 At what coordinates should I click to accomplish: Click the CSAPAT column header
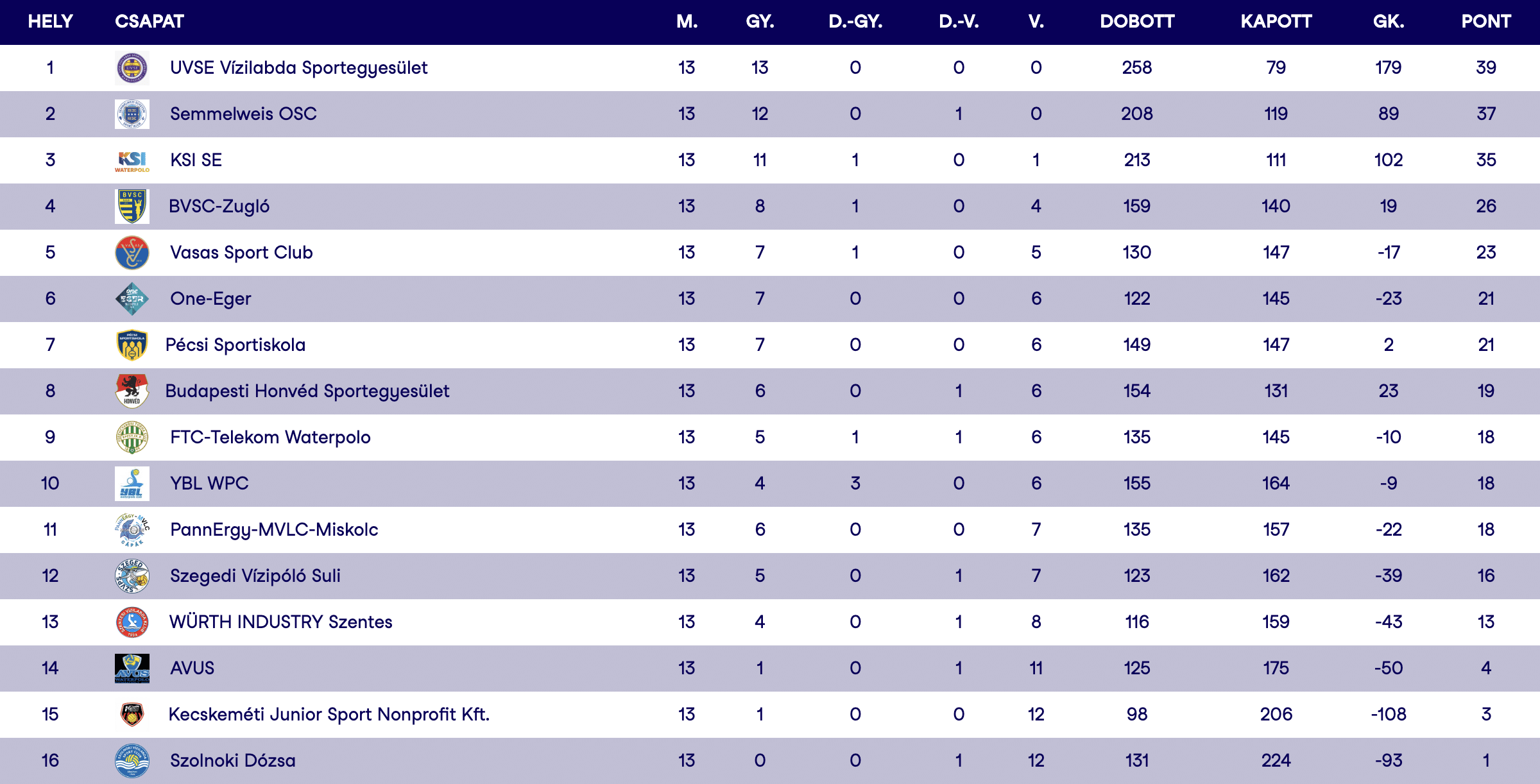tap(150, 22)
